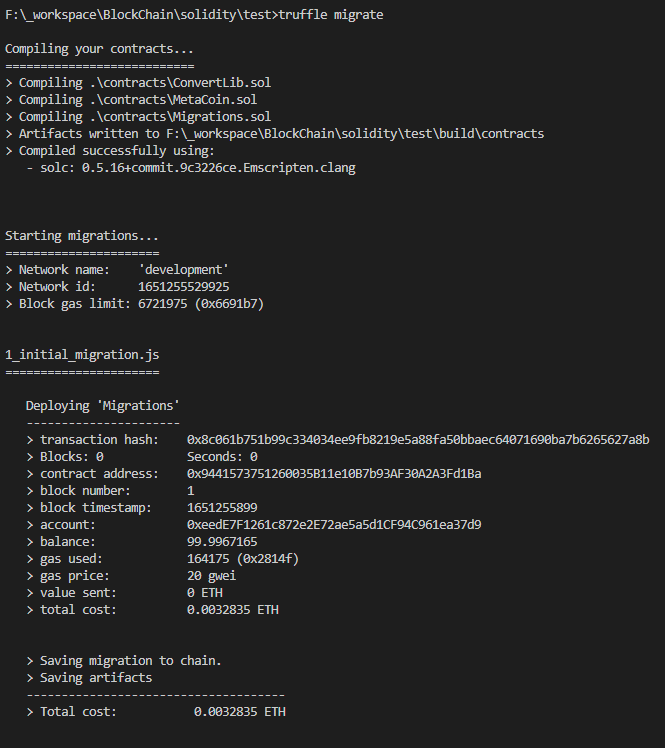Click the MetaCoin.sol compile path

click(x=173, y=100)
